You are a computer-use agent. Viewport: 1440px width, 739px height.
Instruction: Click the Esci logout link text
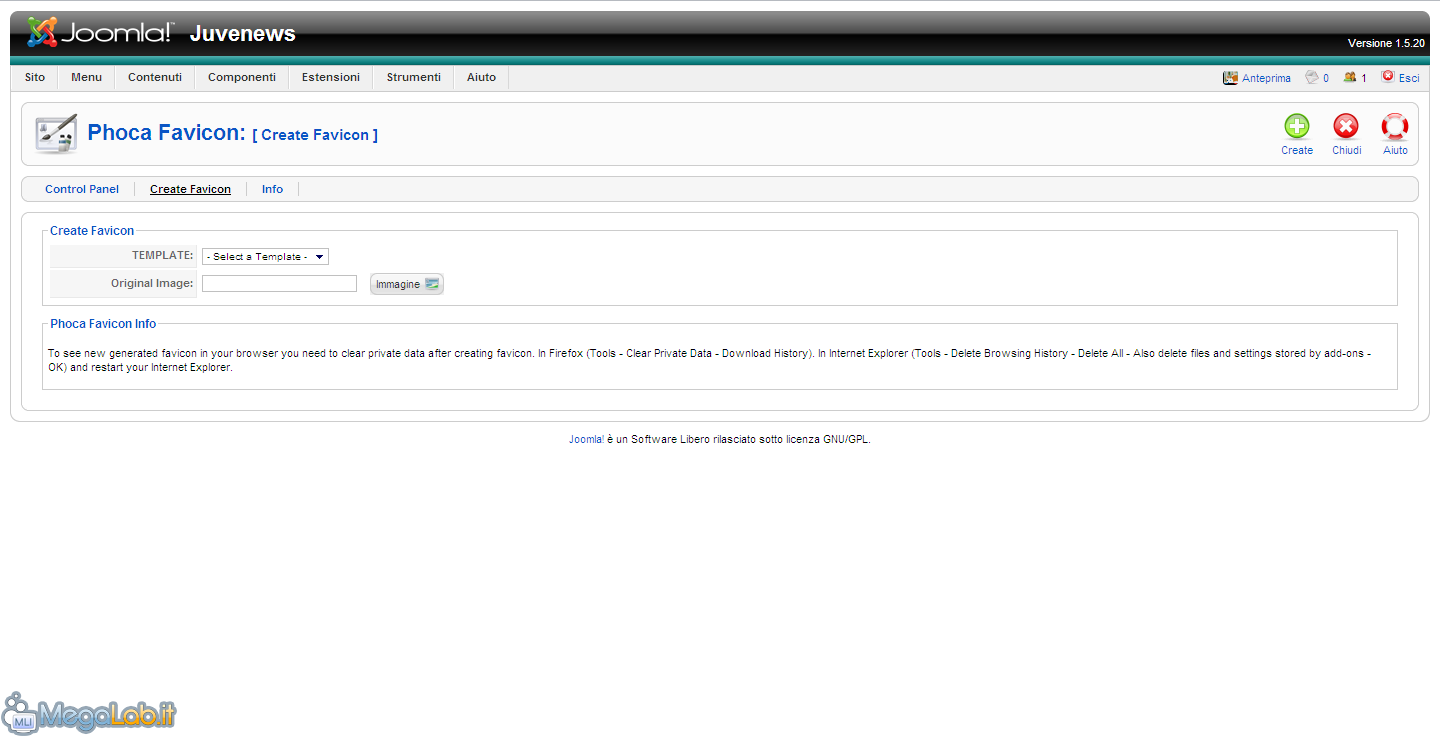(1409, 78)
